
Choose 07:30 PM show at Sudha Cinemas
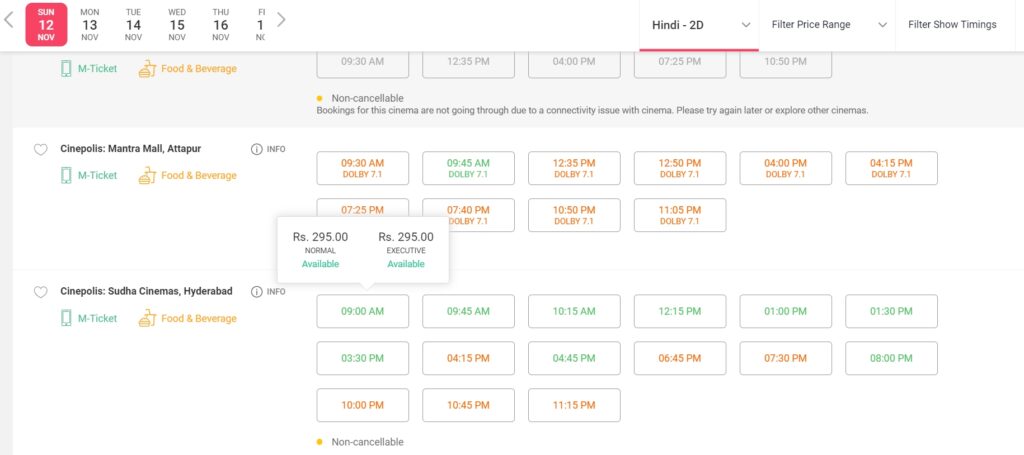[786, 358]
